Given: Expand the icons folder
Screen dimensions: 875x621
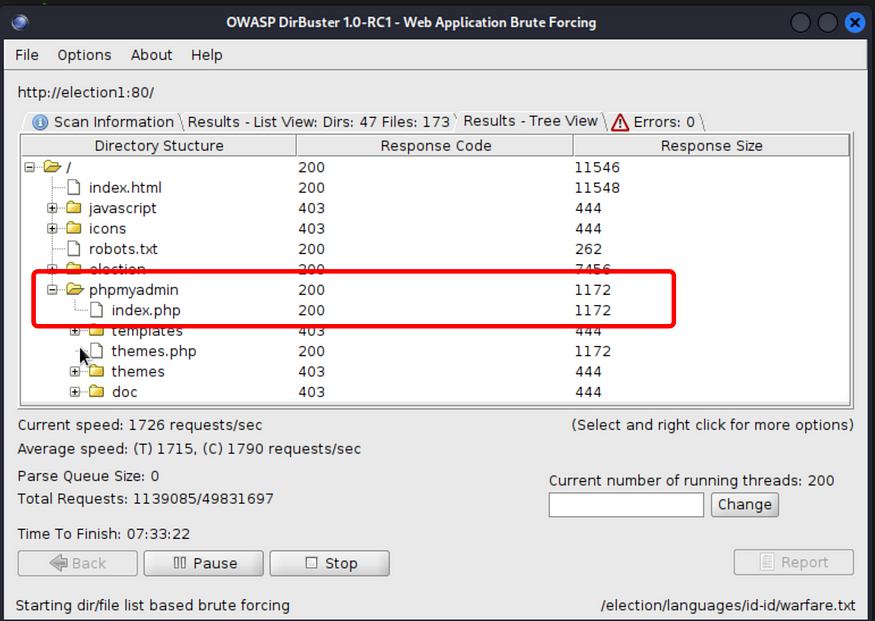Looking at the screenshot, I should tap(52, 228).
